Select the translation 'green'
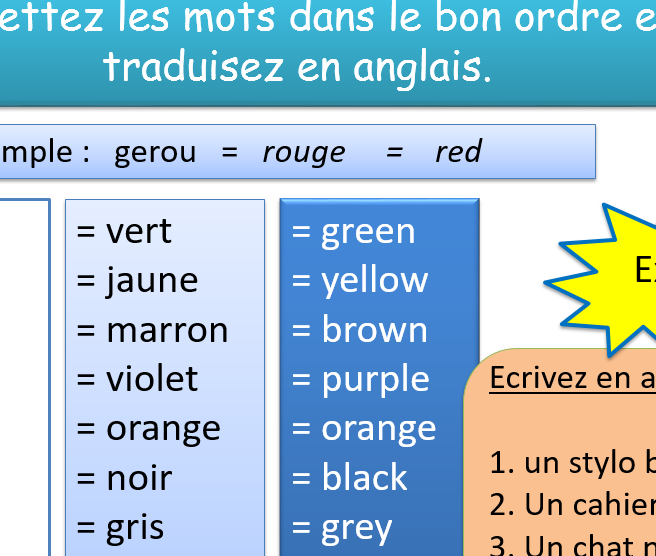Viewport: 656px width, 556px height. pyautogui.click(x=368, y=233)
